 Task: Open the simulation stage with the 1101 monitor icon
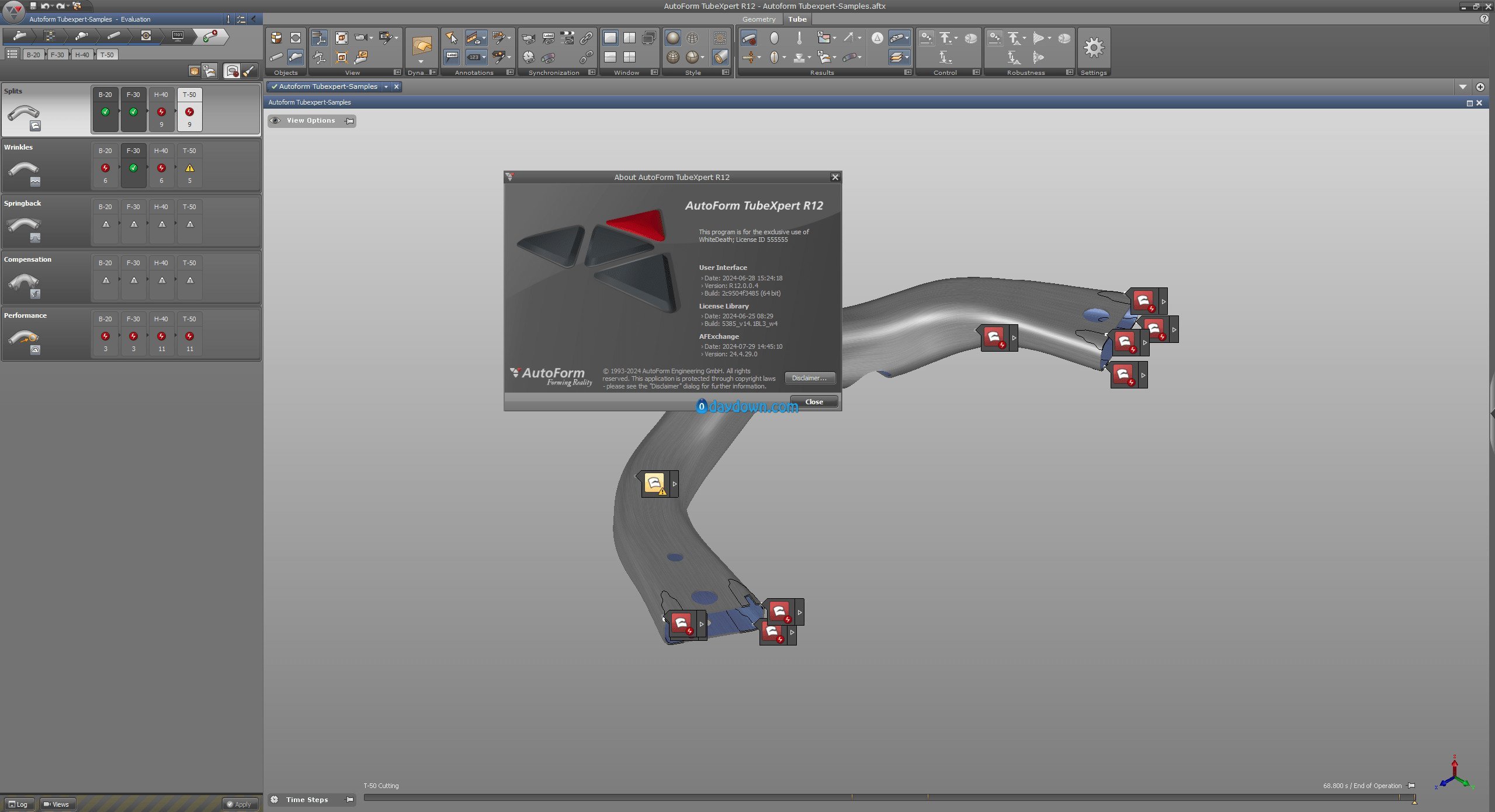click(178, 36)
